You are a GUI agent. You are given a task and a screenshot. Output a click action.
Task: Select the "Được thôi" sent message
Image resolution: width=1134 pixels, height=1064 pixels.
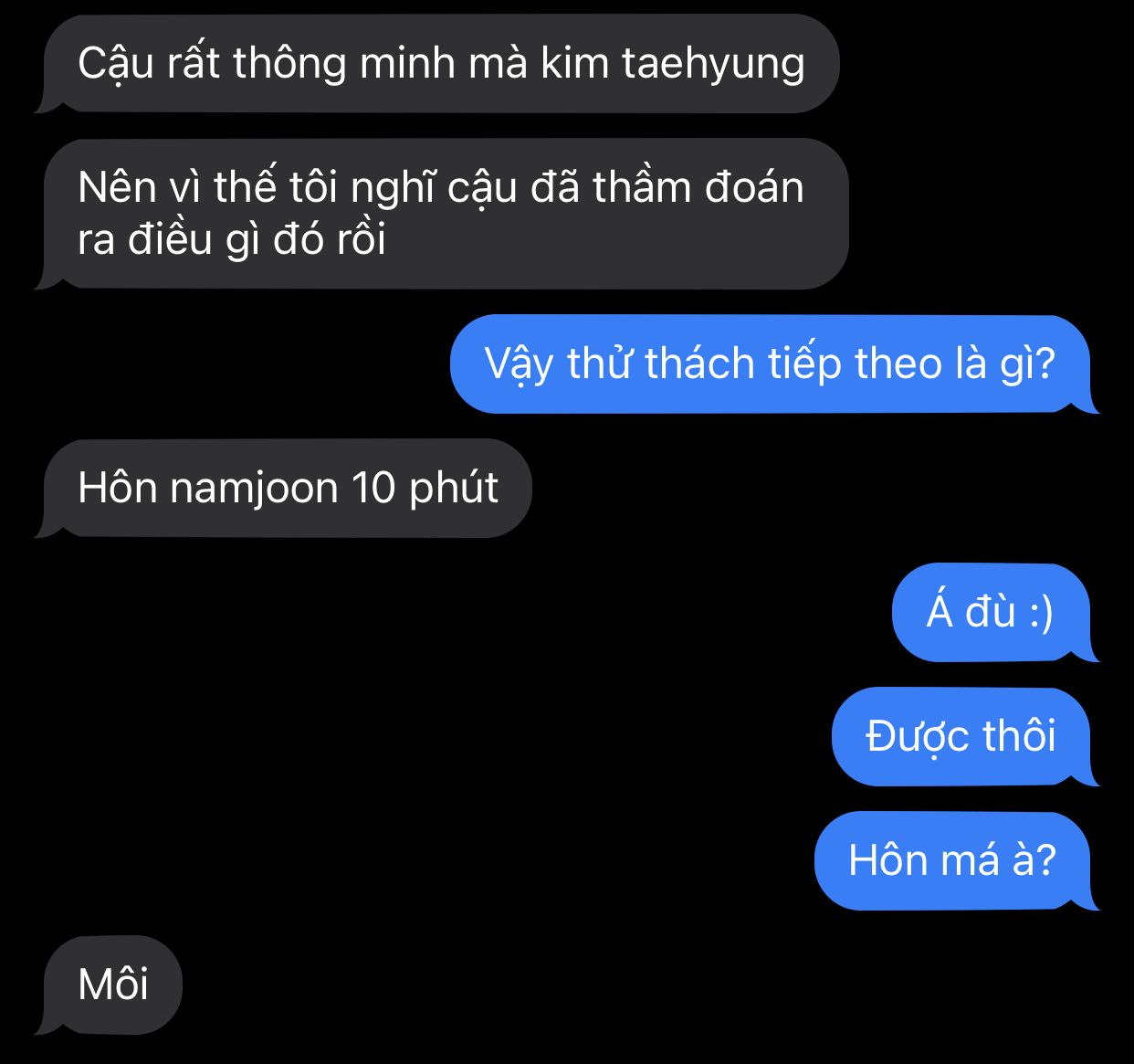click(x=965, y=736)
